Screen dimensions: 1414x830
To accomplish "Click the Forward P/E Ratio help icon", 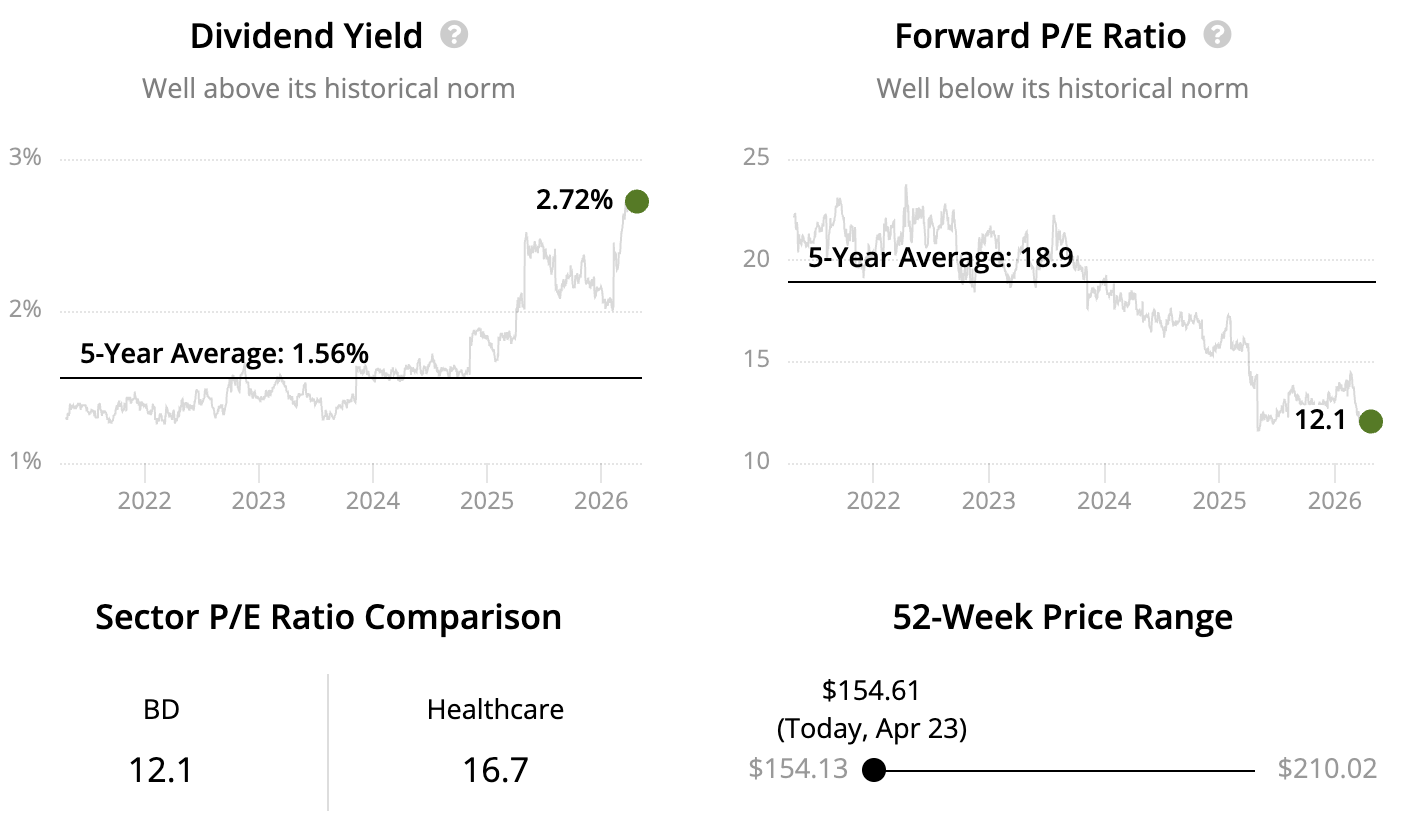I will tap(1217, 36).
